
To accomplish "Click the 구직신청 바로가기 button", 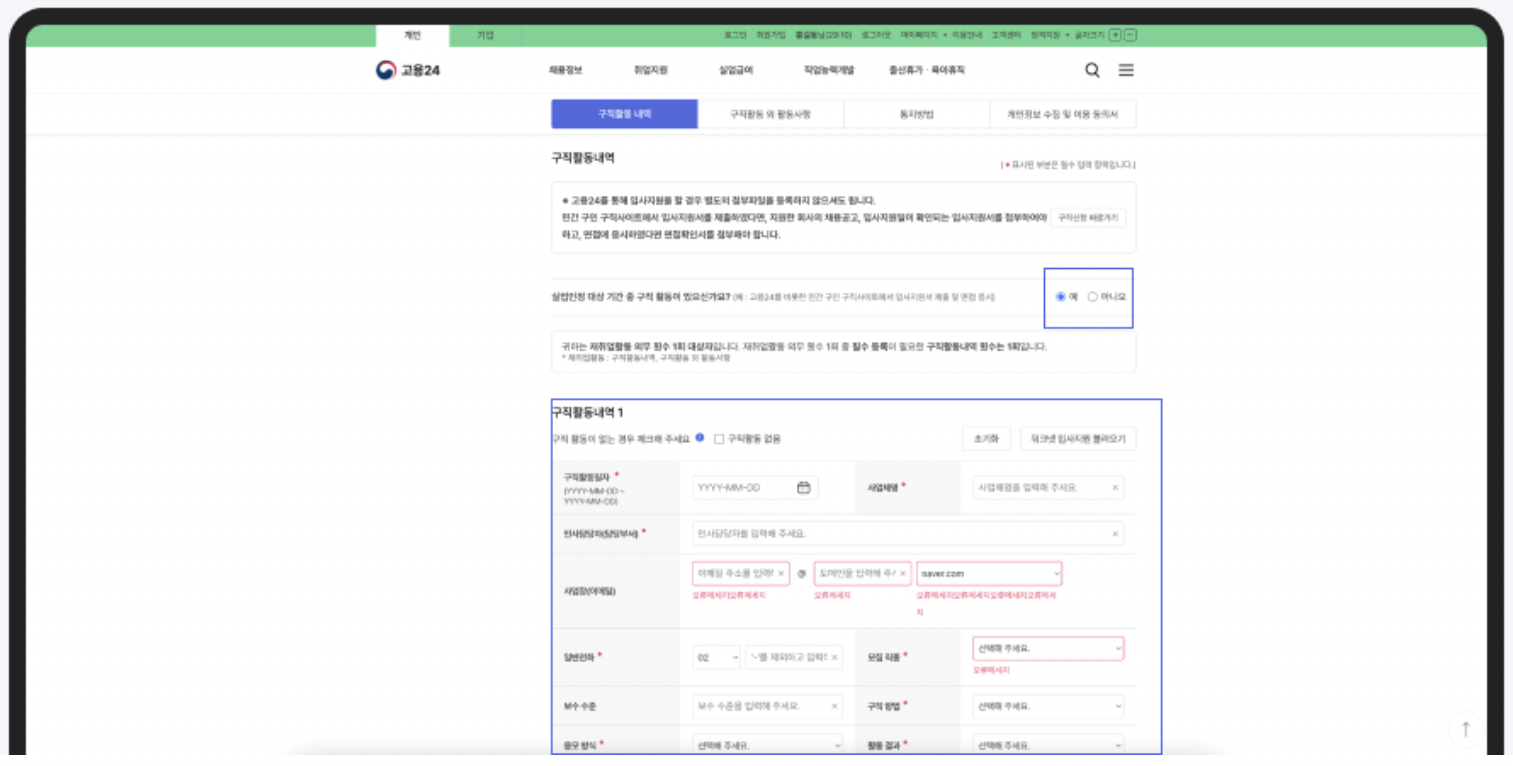I will pos(1088,217).
